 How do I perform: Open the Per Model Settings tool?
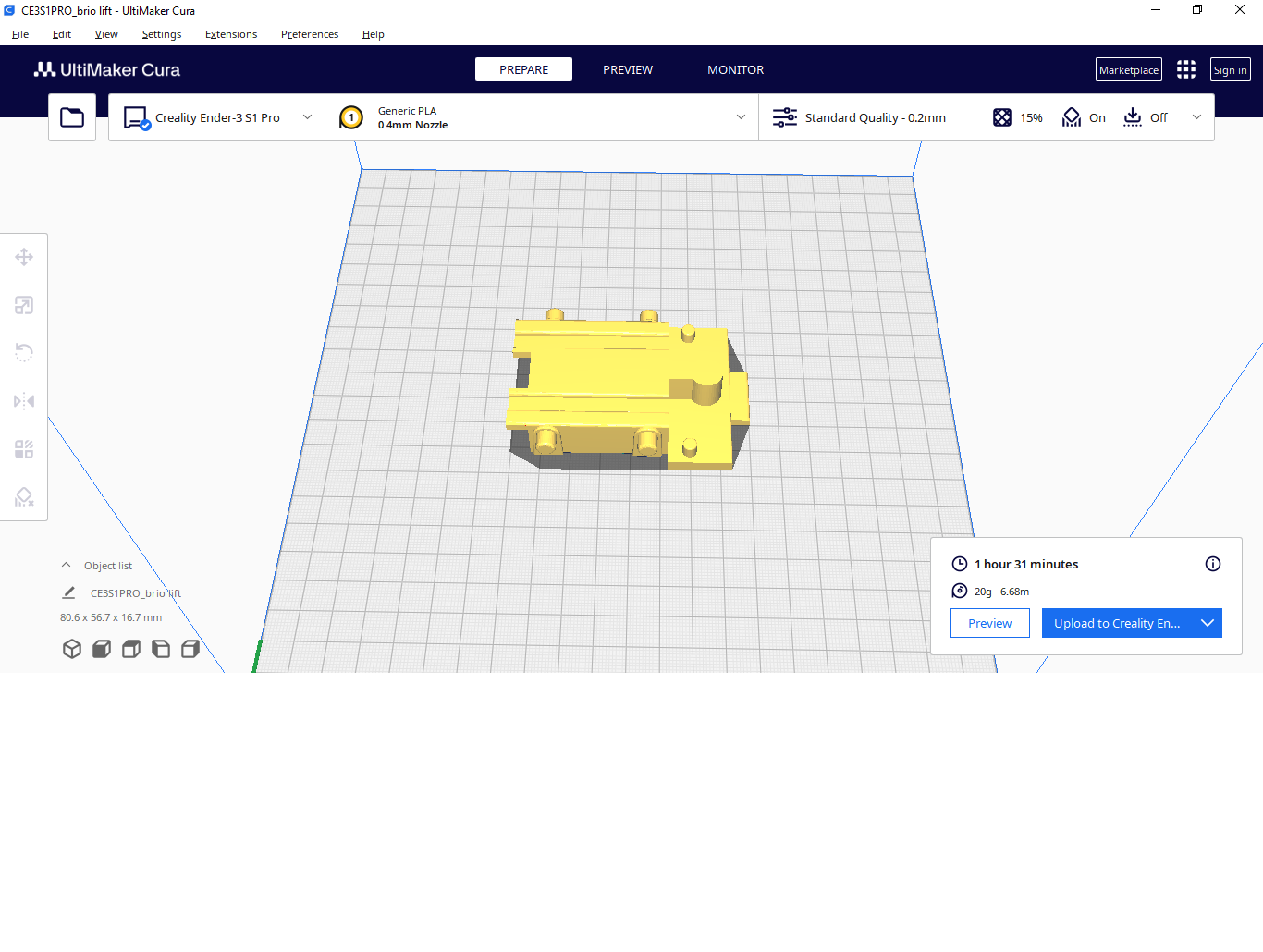click(x=24, y=449)
